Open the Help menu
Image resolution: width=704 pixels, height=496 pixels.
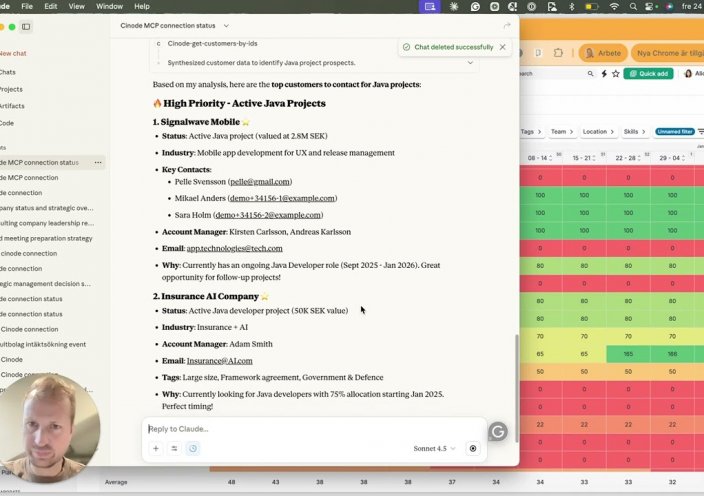[x=142, y=6]
